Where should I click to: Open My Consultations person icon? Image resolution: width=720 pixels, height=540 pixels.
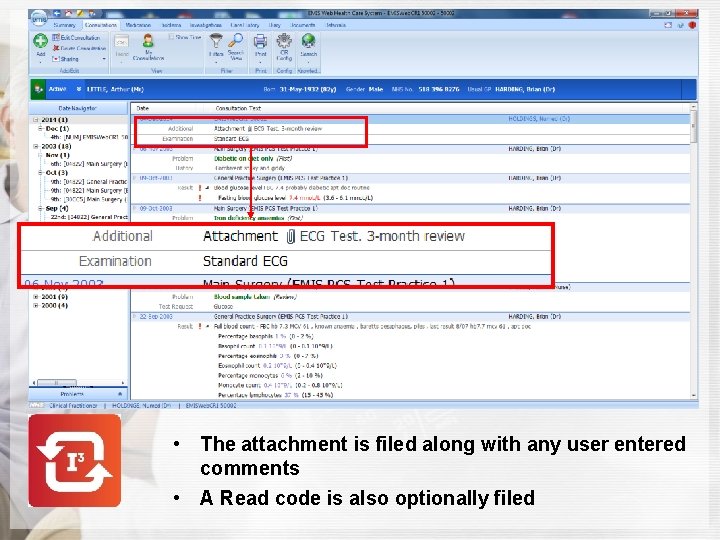[148, 41]
